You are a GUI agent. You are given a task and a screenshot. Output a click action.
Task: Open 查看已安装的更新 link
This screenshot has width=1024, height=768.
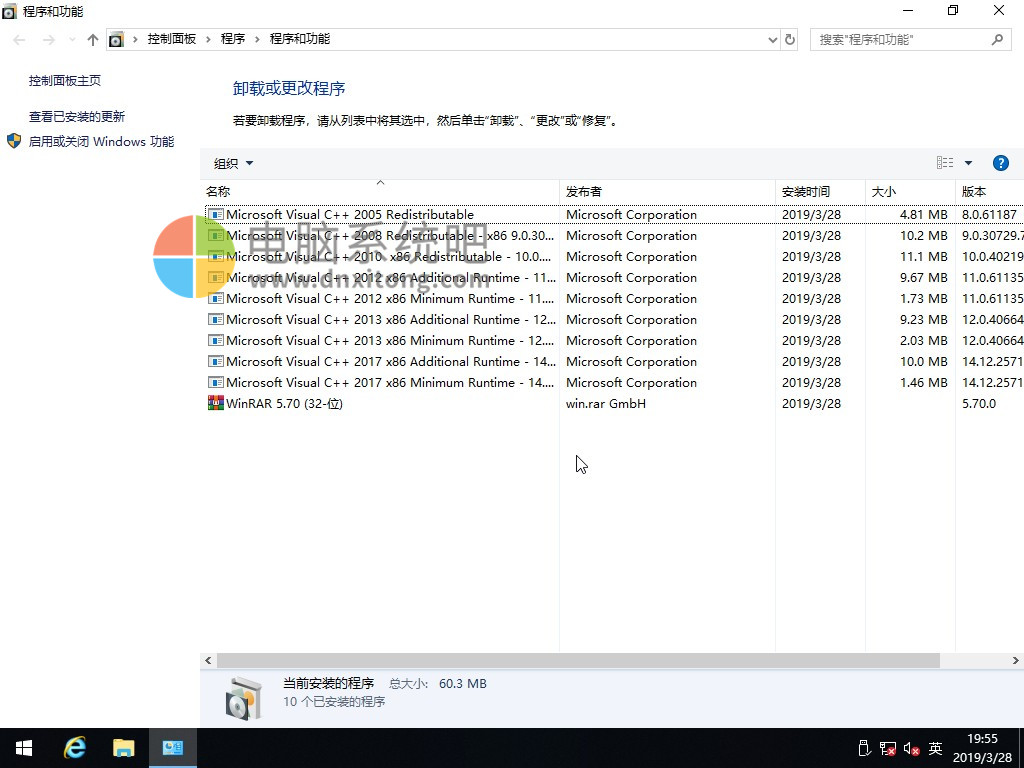[76, 116]
